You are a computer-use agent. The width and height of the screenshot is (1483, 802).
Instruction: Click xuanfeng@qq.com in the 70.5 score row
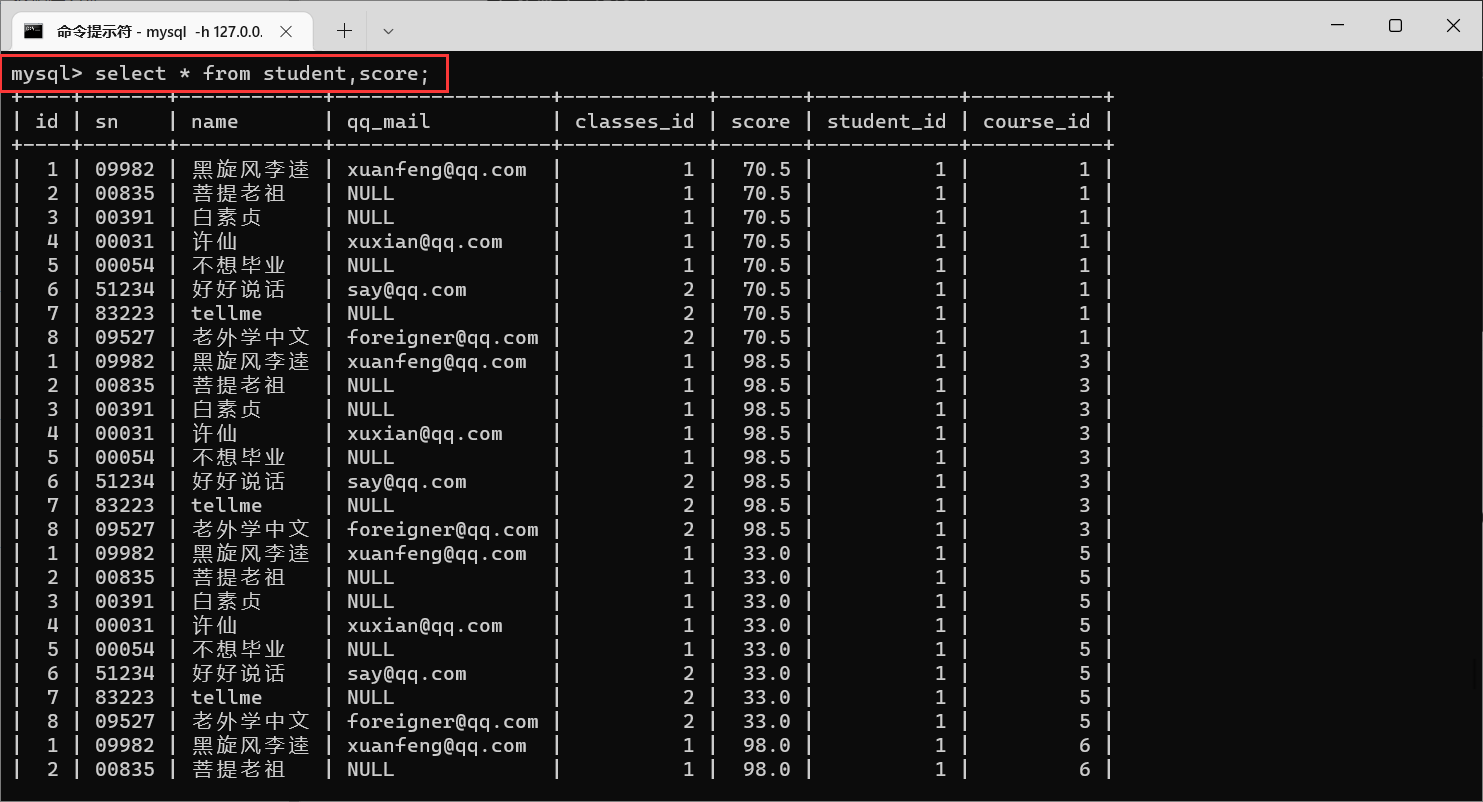coord(437,169)
